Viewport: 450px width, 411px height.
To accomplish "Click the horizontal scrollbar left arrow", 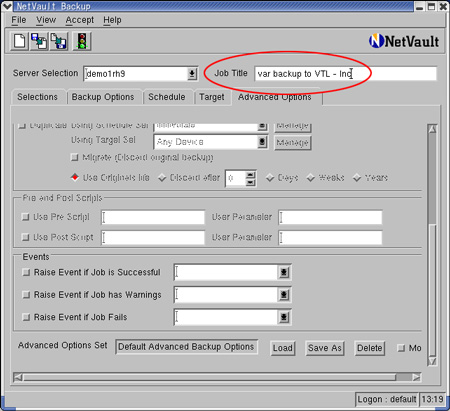I will 18,377.
